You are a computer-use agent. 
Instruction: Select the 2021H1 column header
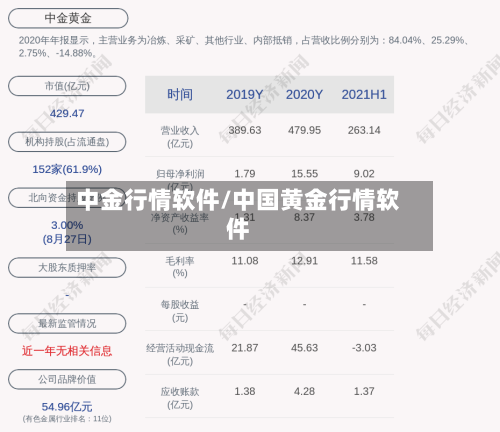364,95
